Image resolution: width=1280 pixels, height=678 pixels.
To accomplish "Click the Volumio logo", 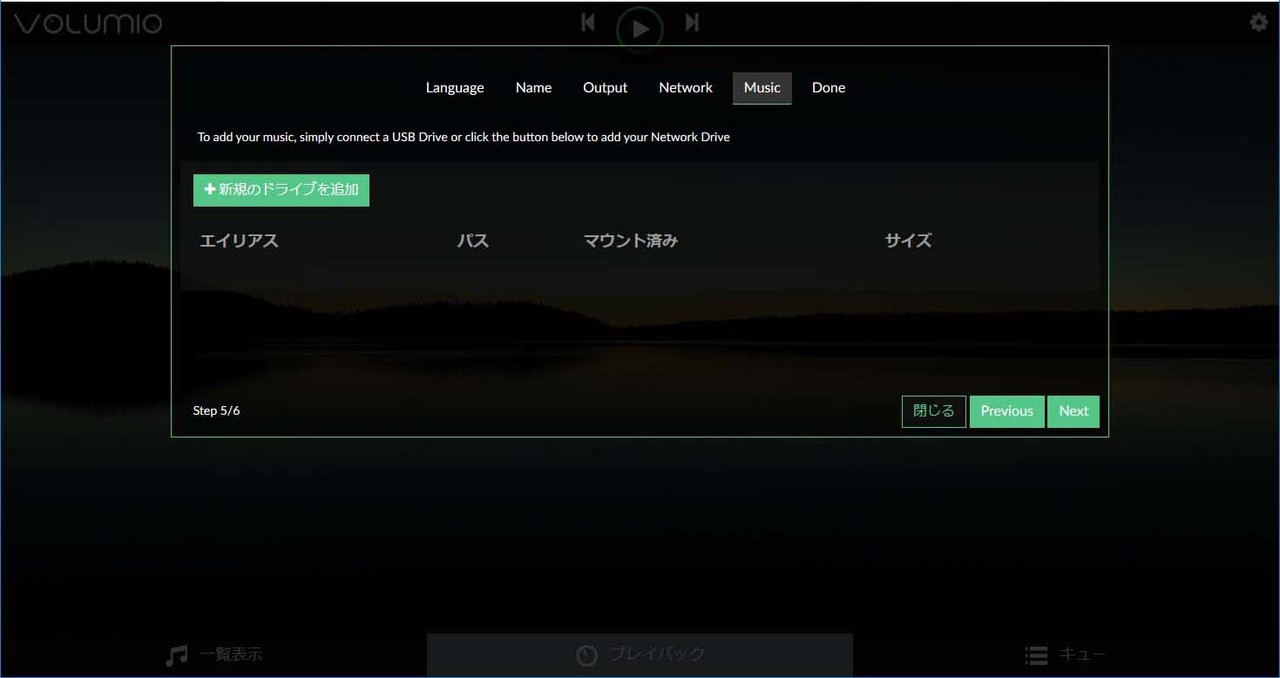I will pyautogui.click(x=87, y=22).
